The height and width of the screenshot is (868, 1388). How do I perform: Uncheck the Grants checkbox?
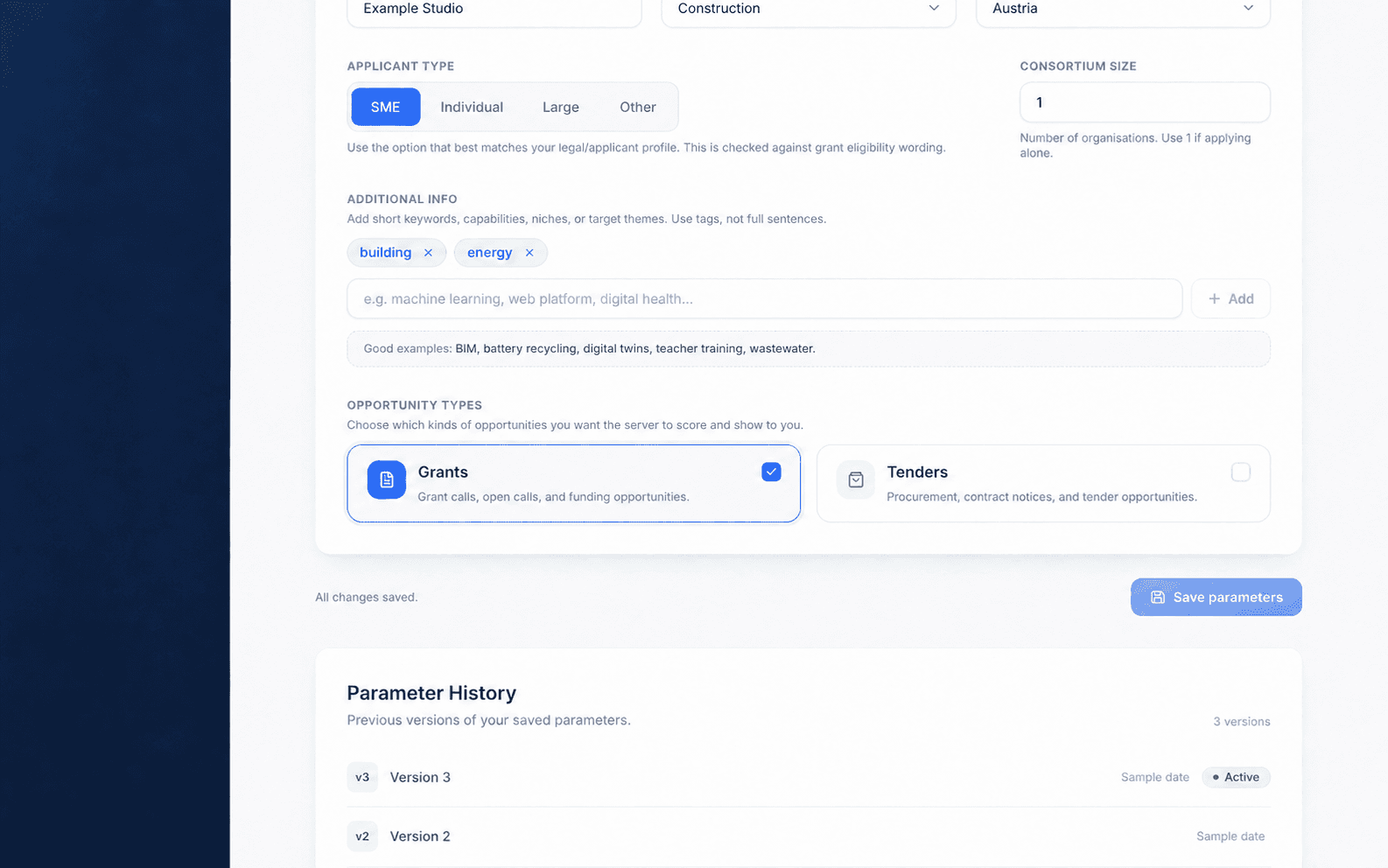point(771,472)
